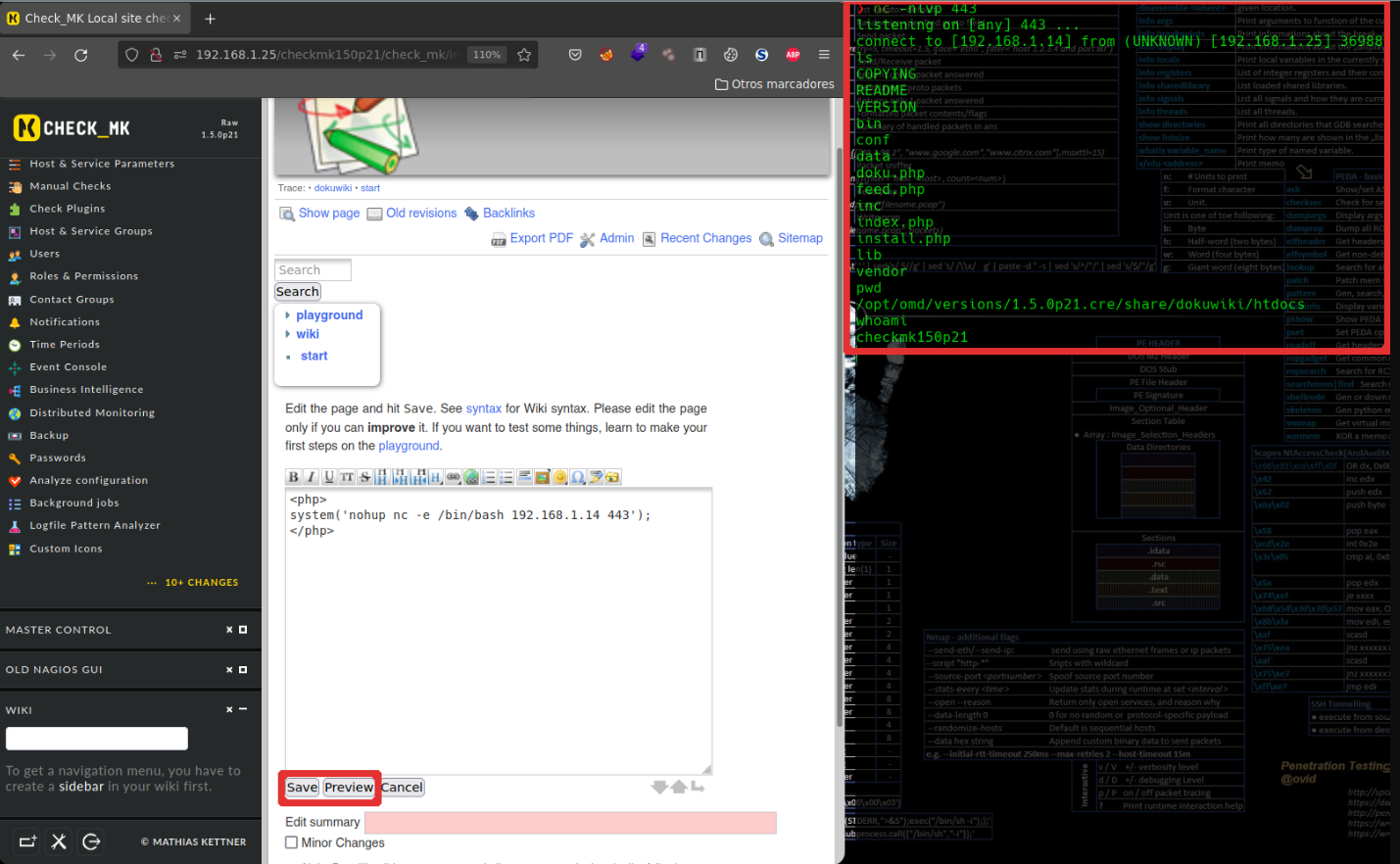
Task: Reload the page in browser toolbar
Action: tap(81, 55)
